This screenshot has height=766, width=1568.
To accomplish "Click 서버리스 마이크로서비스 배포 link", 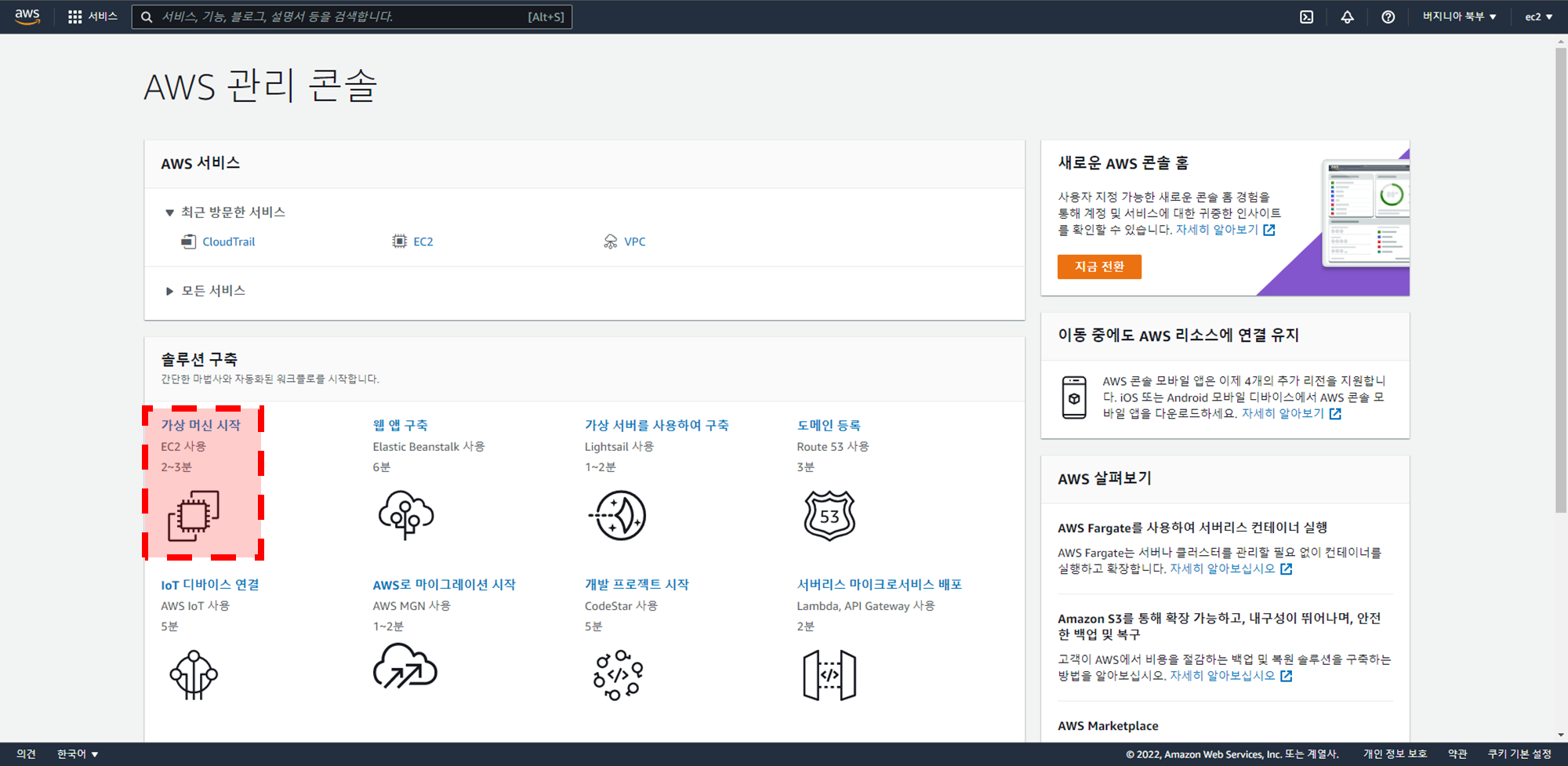I will [880, 585].
